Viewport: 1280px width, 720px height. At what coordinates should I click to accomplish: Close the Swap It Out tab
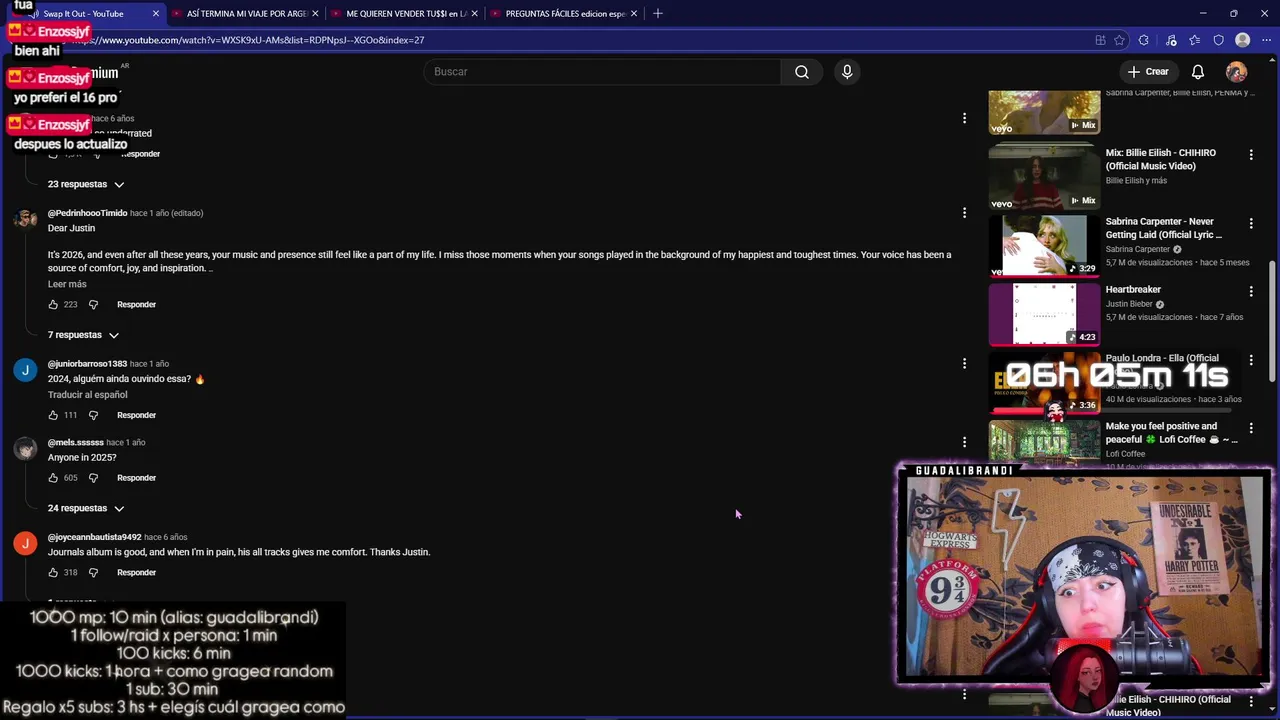[155, 14]
